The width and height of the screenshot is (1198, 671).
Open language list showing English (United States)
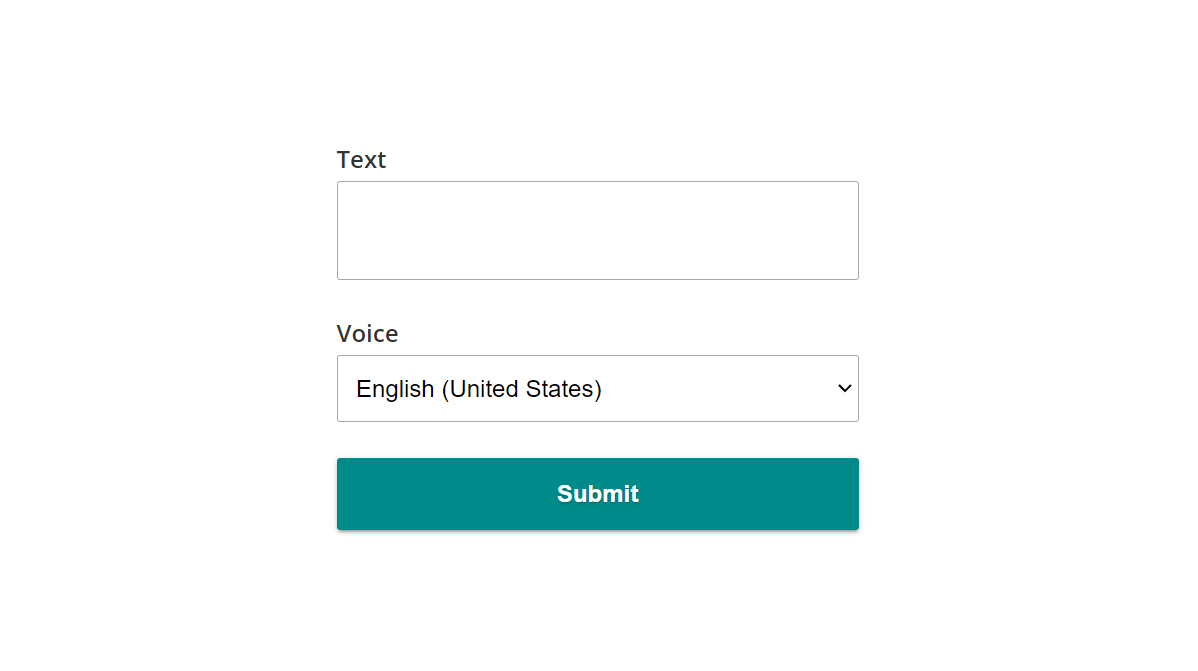coord(597,388)
